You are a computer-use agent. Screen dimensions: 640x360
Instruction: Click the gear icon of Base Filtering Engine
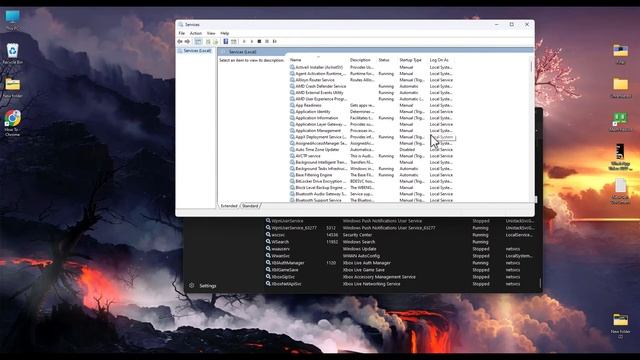tap(292, 175)
